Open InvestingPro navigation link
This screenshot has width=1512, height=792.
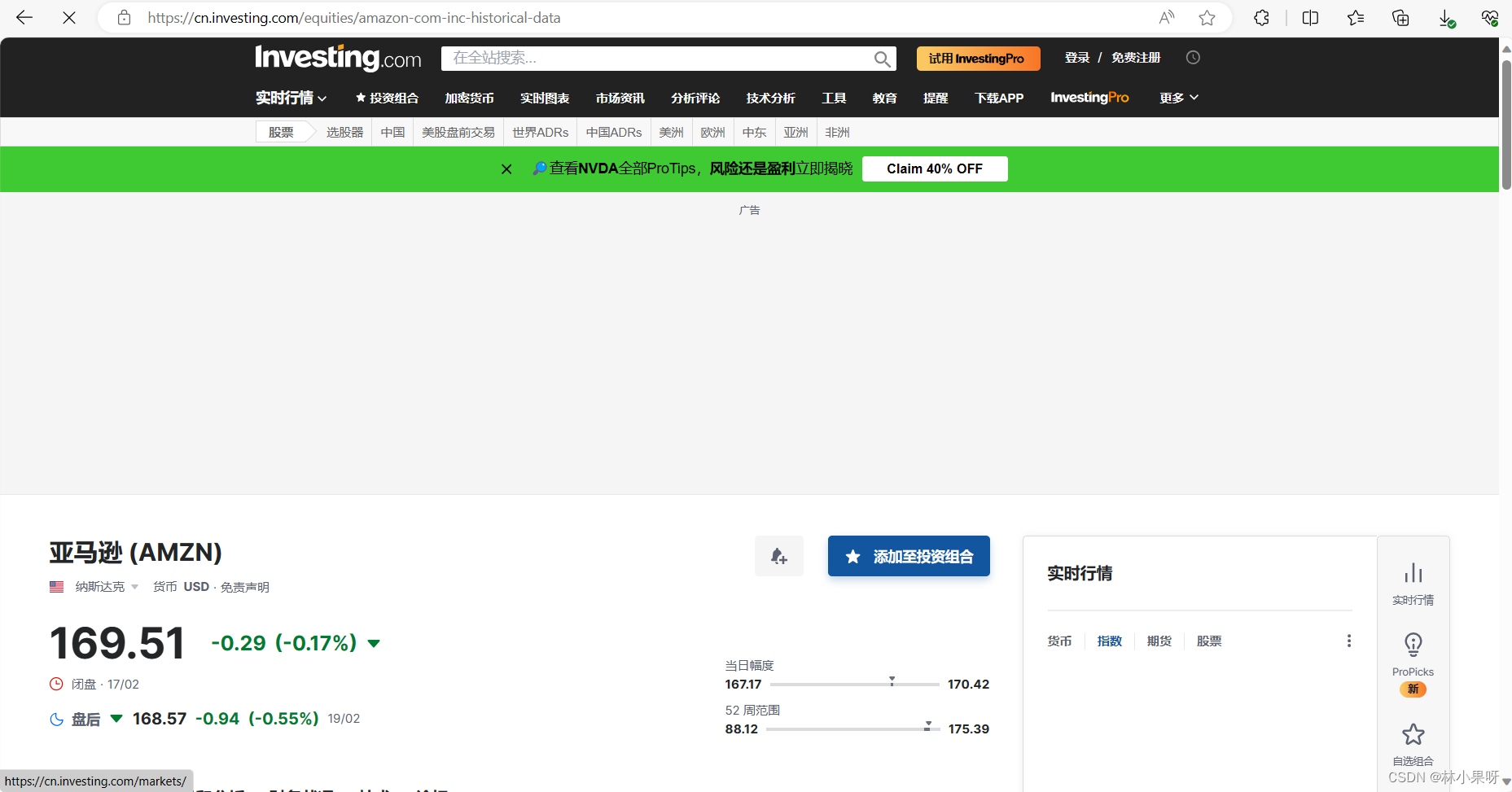click(x=1089, y=98)
